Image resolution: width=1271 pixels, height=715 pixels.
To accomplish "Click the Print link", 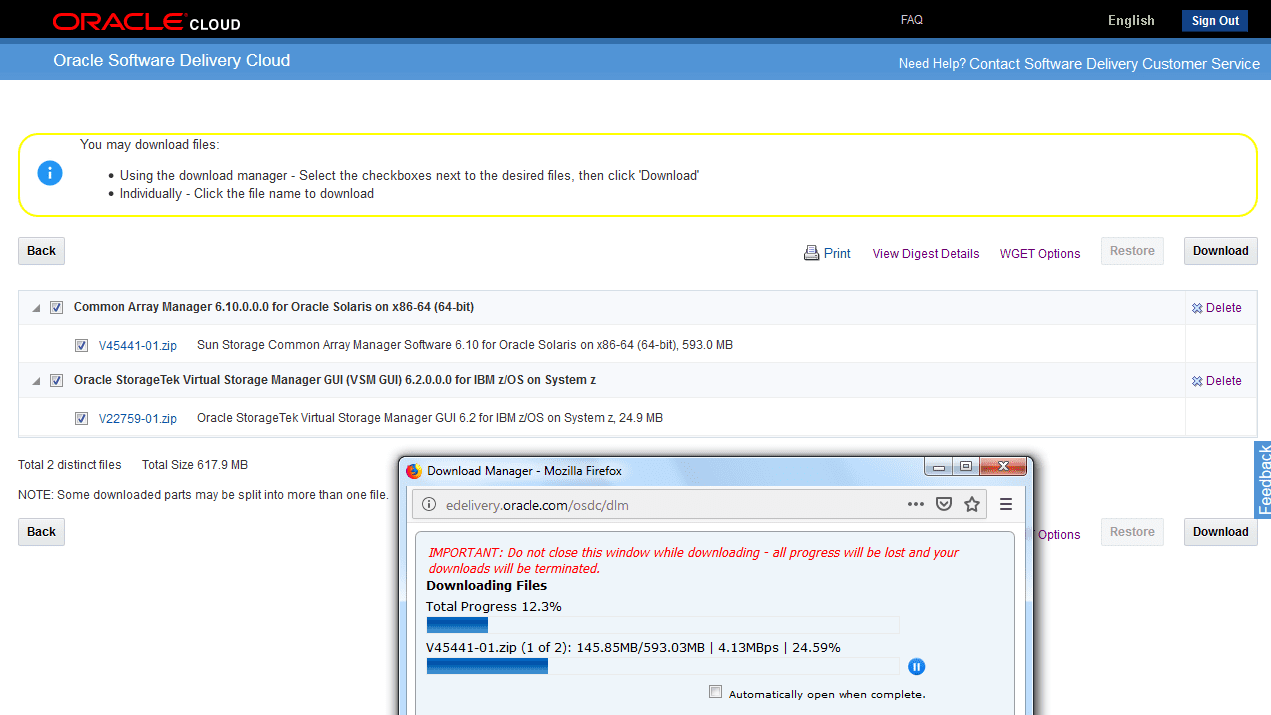I will (x=837, y=254).
